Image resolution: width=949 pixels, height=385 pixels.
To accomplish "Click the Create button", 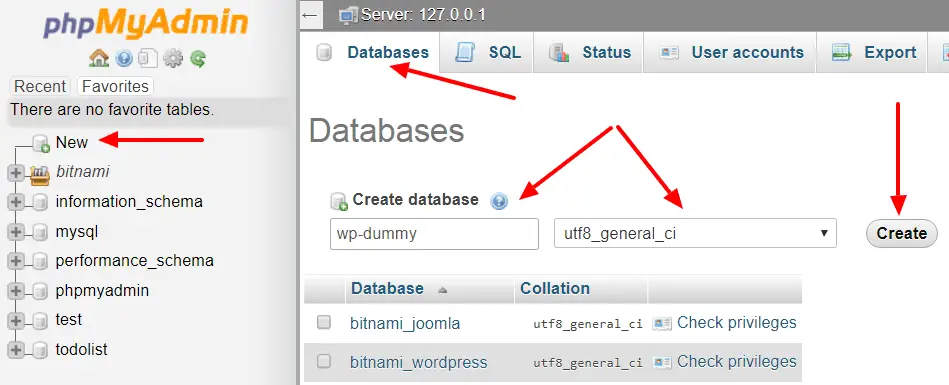I will 902,234.
